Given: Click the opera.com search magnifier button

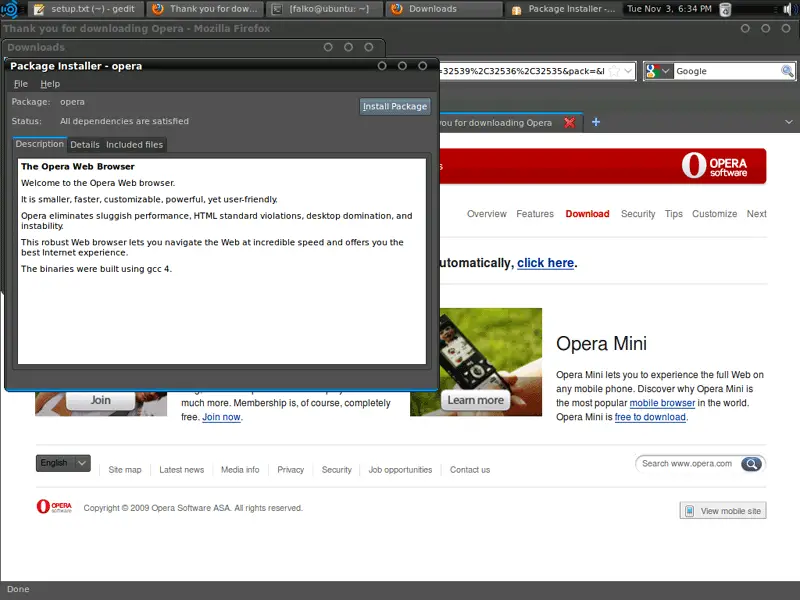Looking at the screenshot, I should [751, 464].
